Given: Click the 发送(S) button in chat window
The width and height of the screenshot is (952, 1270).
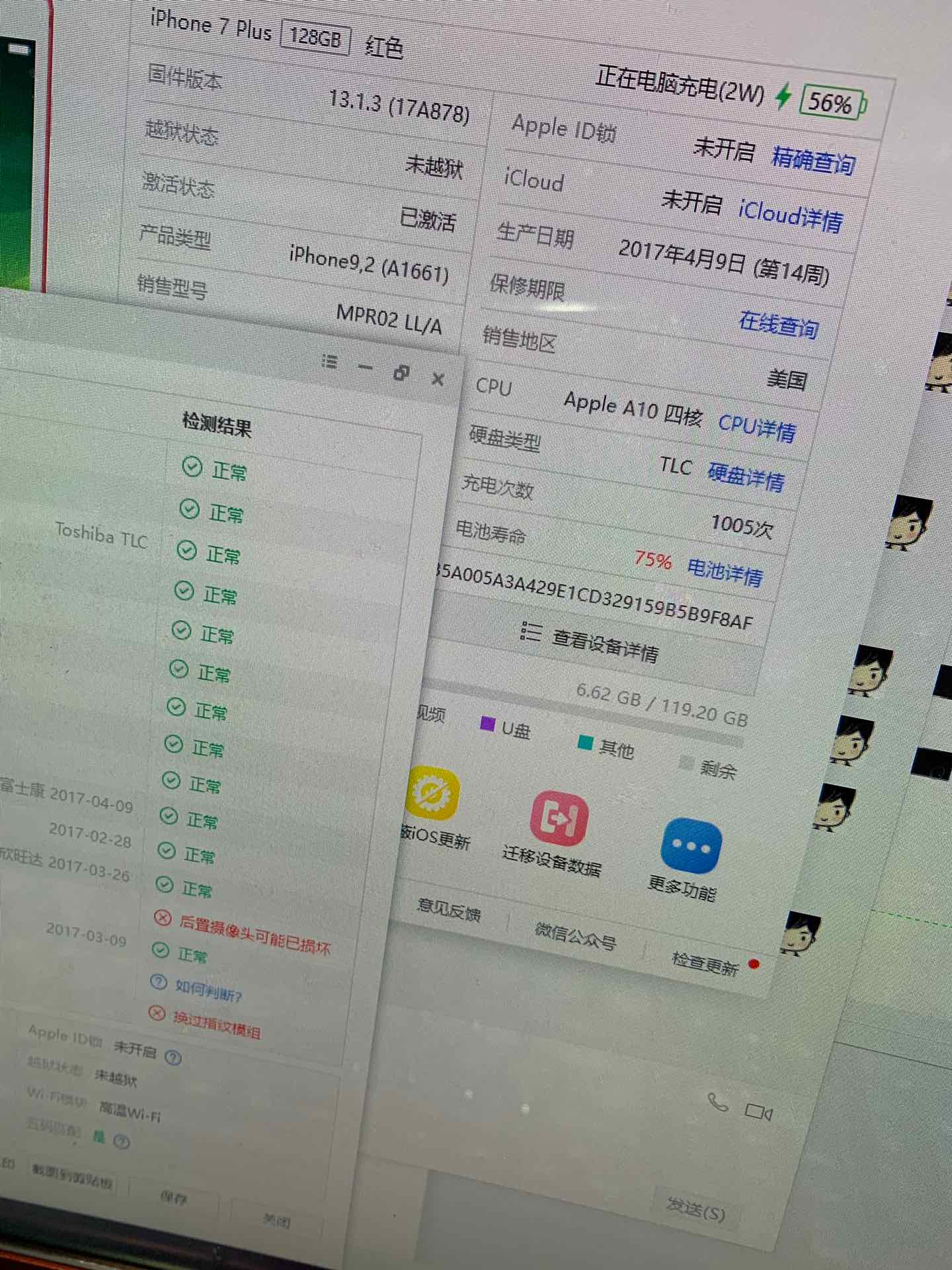Looking at the screenshot, I should pyautogui.click(x=696, y=1210).
